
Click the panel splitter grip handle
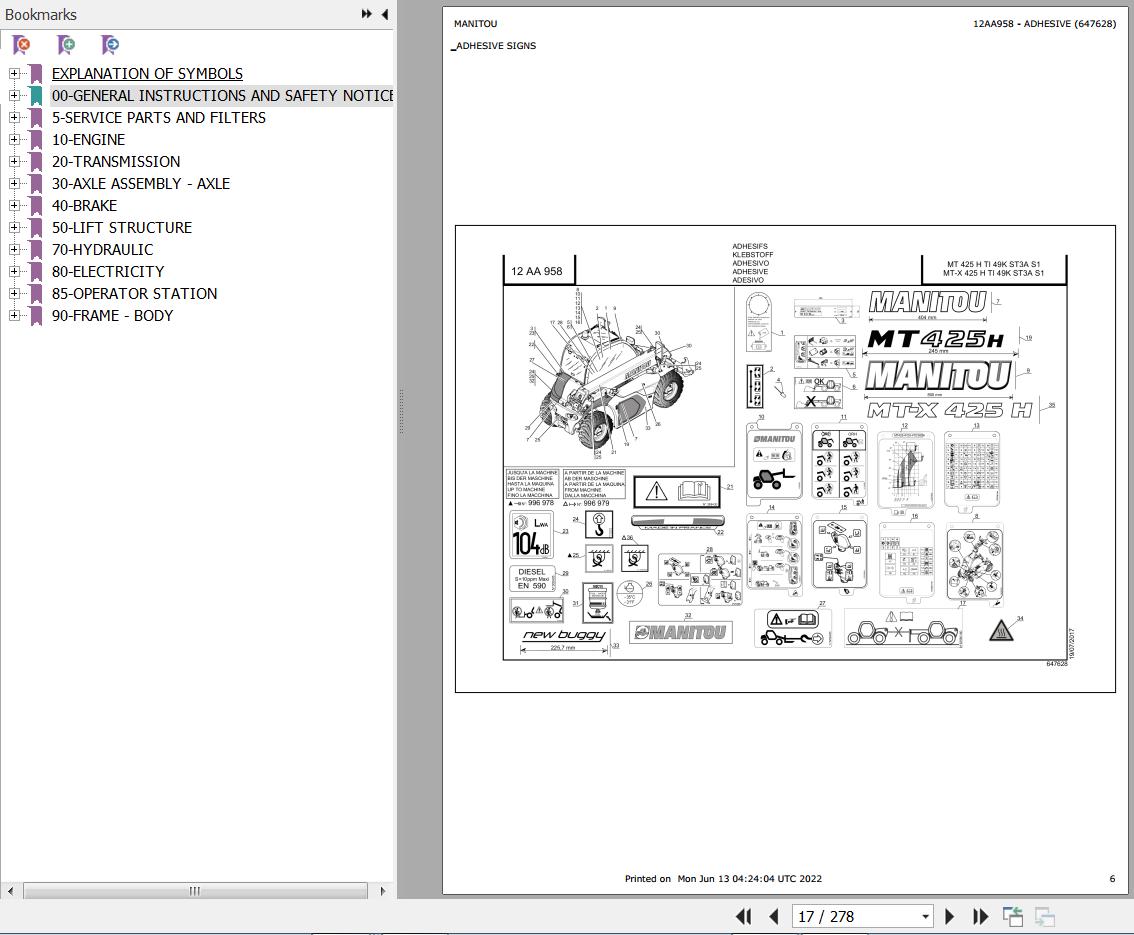pyautogui.click(x=401, y=411)
